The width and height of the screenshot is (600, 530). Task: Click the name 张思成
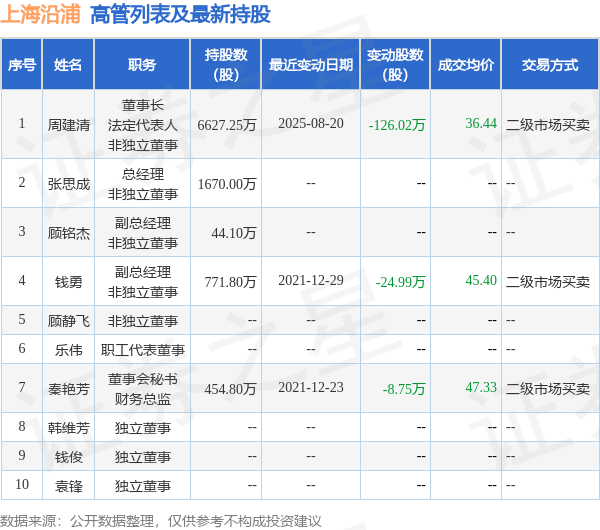click(x=68, y=184)
